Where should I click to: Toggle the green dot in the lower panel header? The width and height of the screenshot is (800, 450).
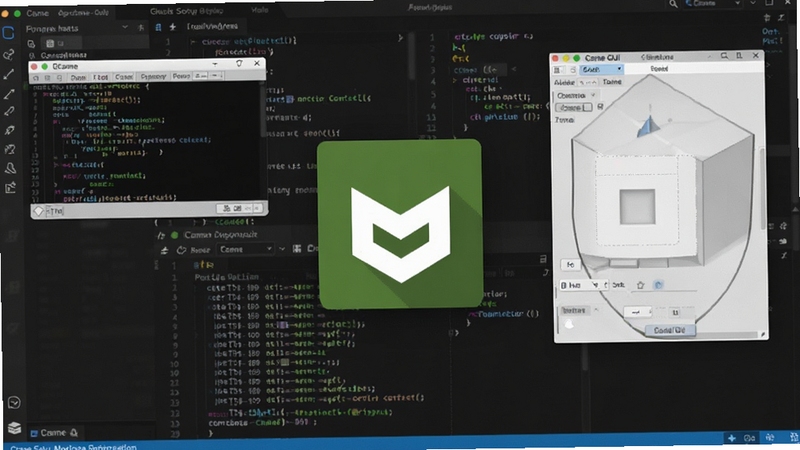click(x=174, y=235)
